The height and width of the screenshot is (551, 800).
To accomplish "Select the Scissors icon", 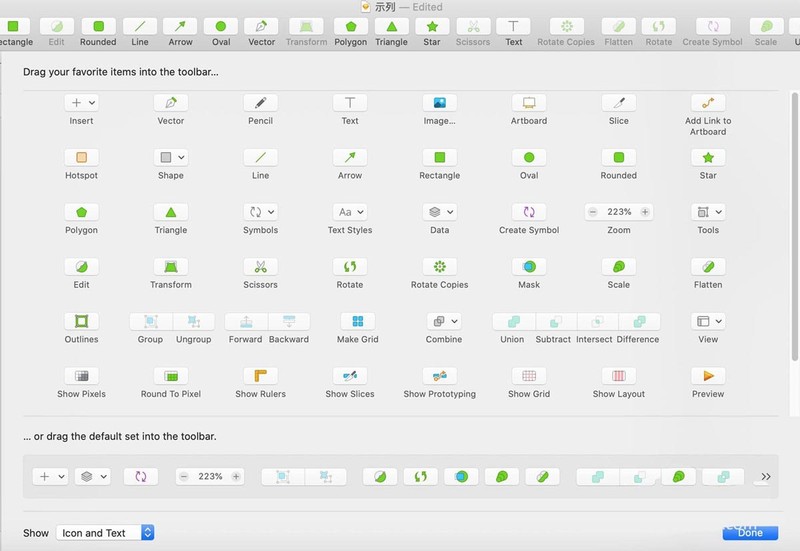I will coord(260,267).
